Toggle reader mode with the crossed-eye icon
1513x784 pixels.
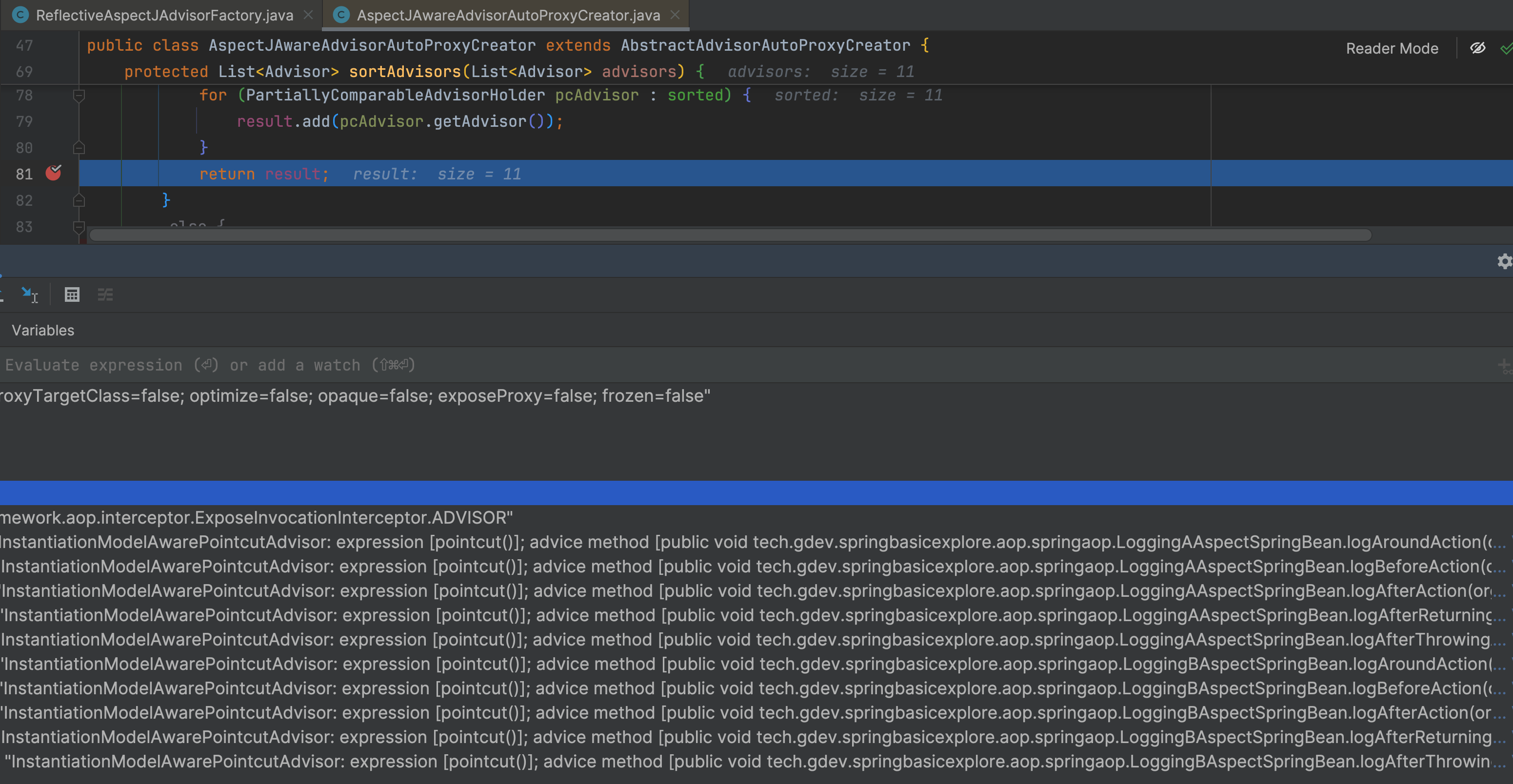[x=1478, y=48]
